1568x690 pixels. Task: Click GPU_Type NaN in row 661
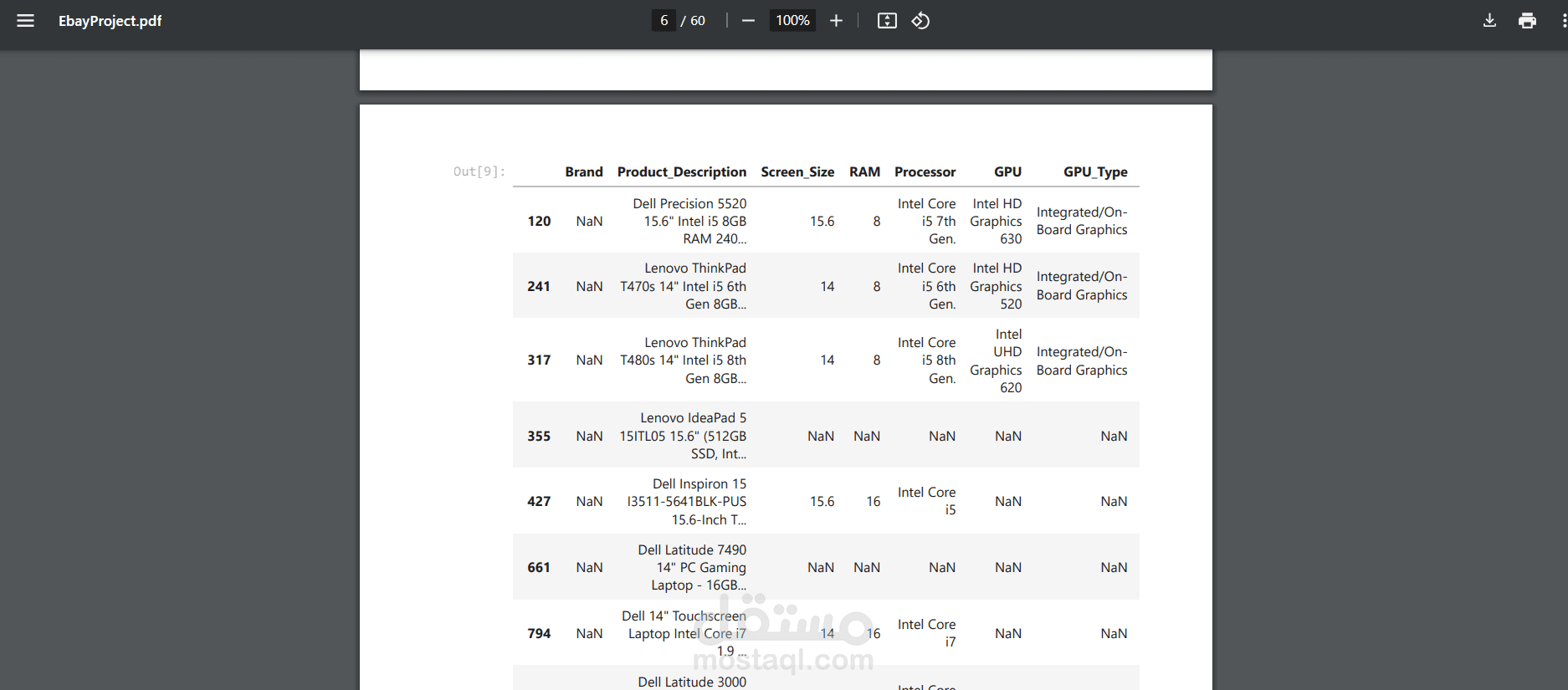click(1114, 567)
